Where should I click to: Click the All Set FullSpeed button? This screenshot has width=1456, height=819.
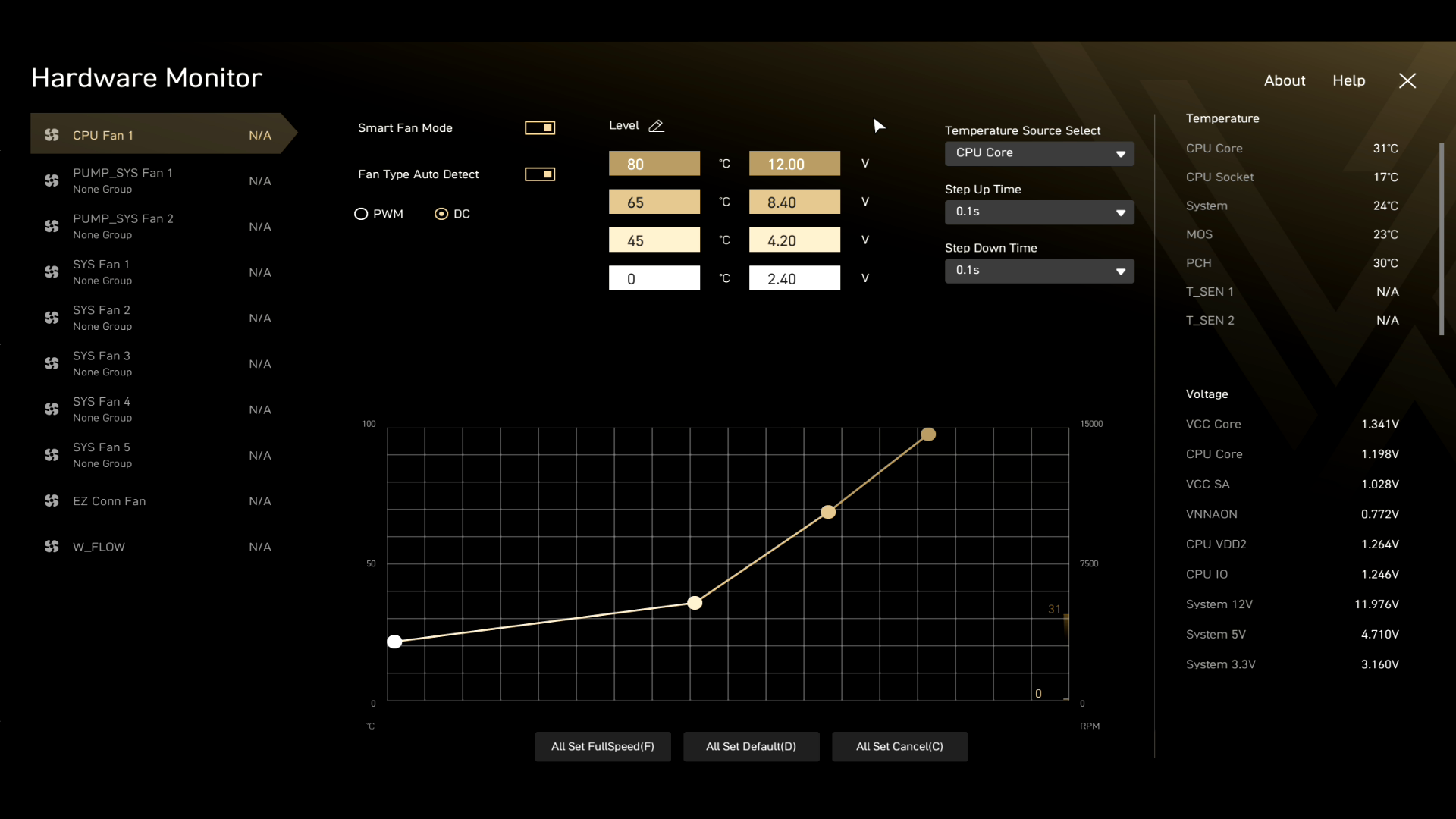click(603, 746)
